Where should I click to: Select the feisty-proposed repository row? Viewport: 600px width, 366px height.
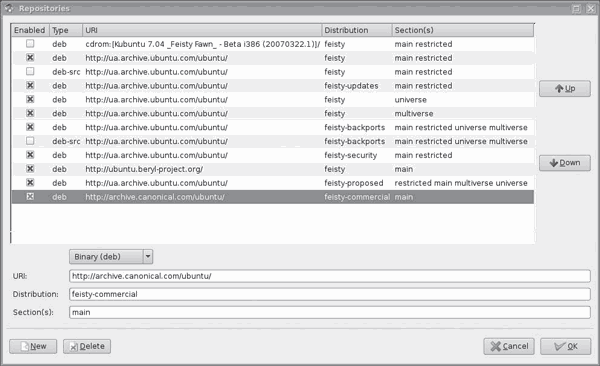tap(273, 183)
